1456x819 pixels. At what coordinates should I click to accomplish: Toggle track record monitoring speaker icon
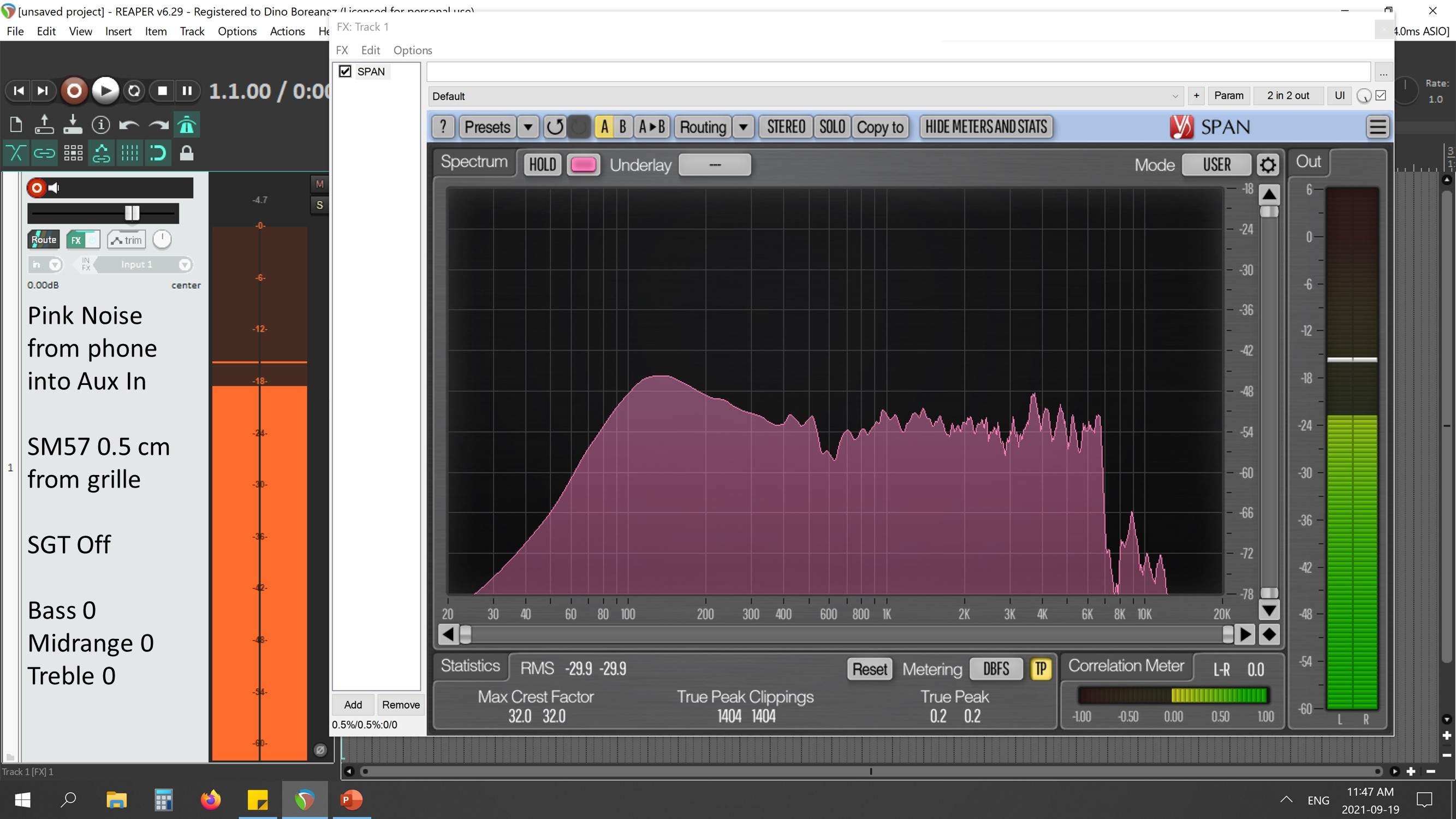click(54, 188)
